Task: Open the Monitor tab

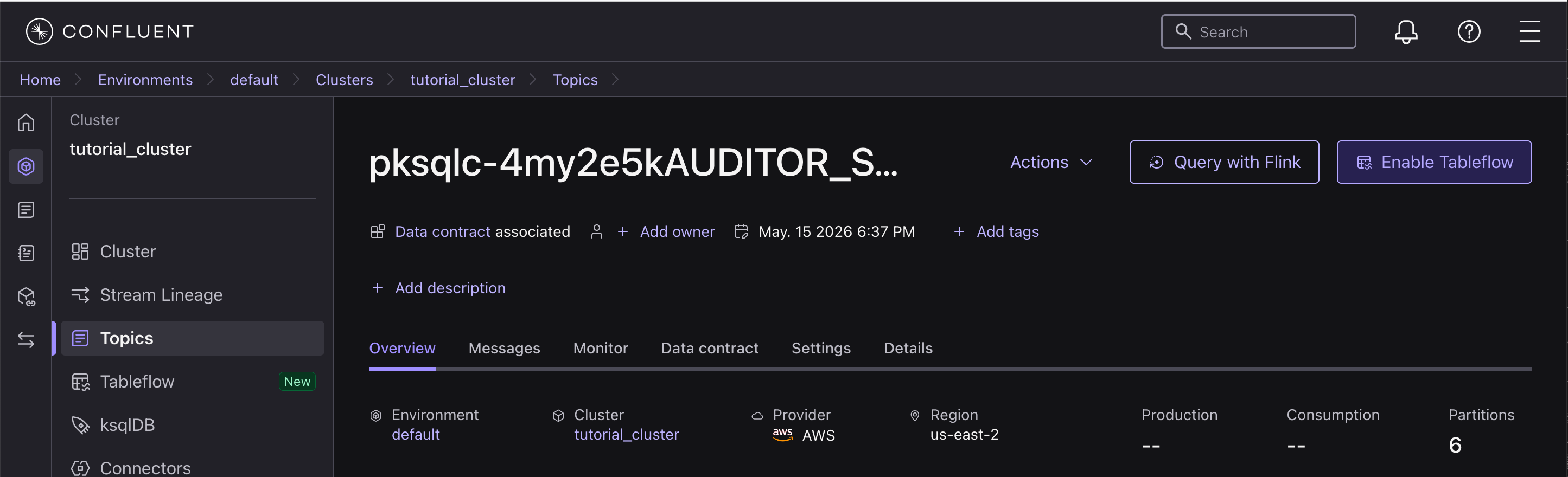Action: pyautogui.click(x=600, y=348)
